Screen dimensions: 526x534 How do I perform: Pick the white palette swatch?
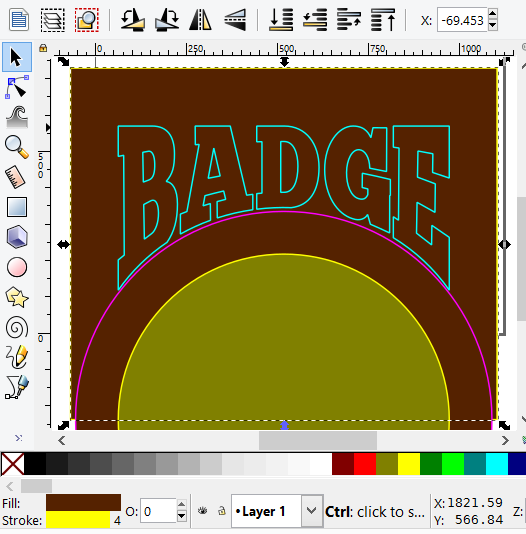(321, 464)
